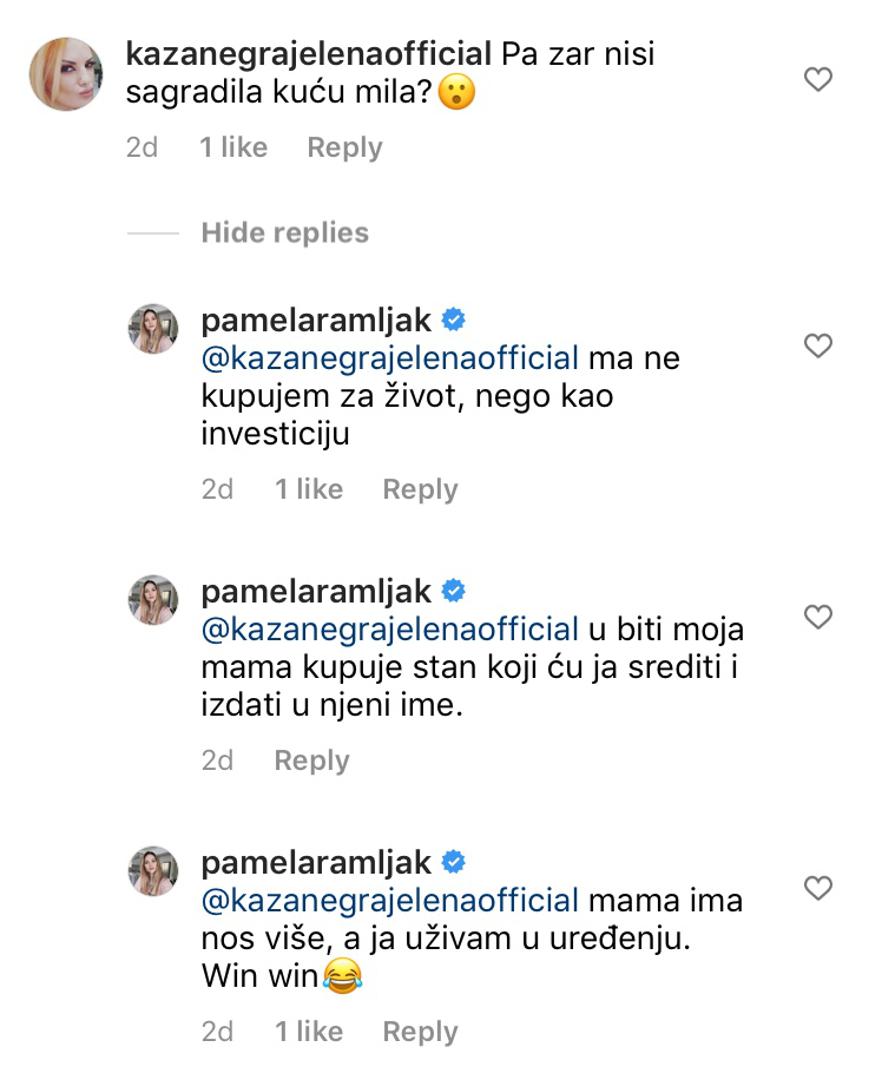Tap pamelaramljak avatar beside "mama ima nos više" reply
Viewport: 882px width, 1080px height.
pyautogui.click(x=153, y=870)
